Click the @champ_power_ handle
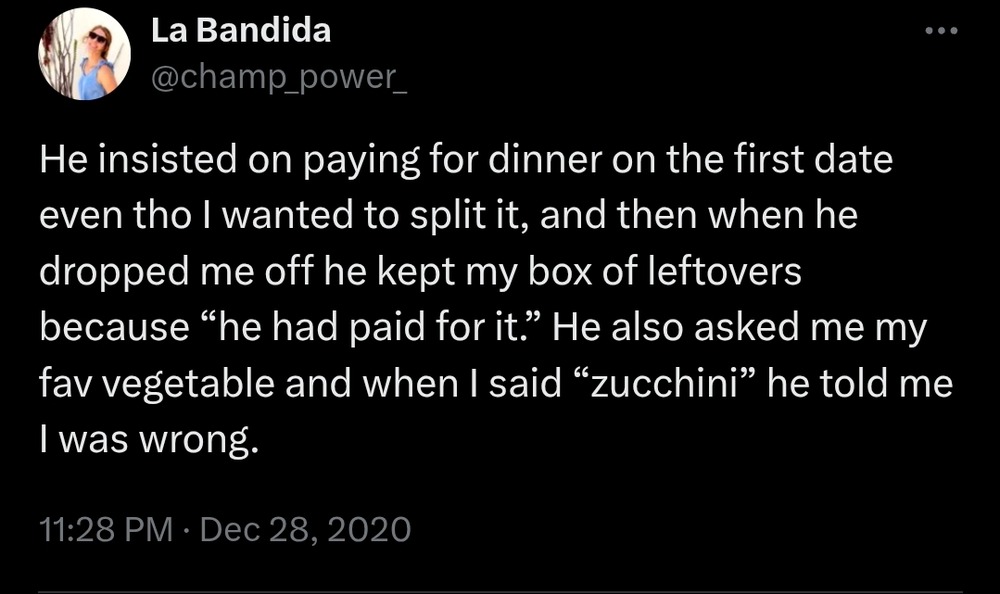This screenshot has height=594, width=1000. (x=279, y=77)
